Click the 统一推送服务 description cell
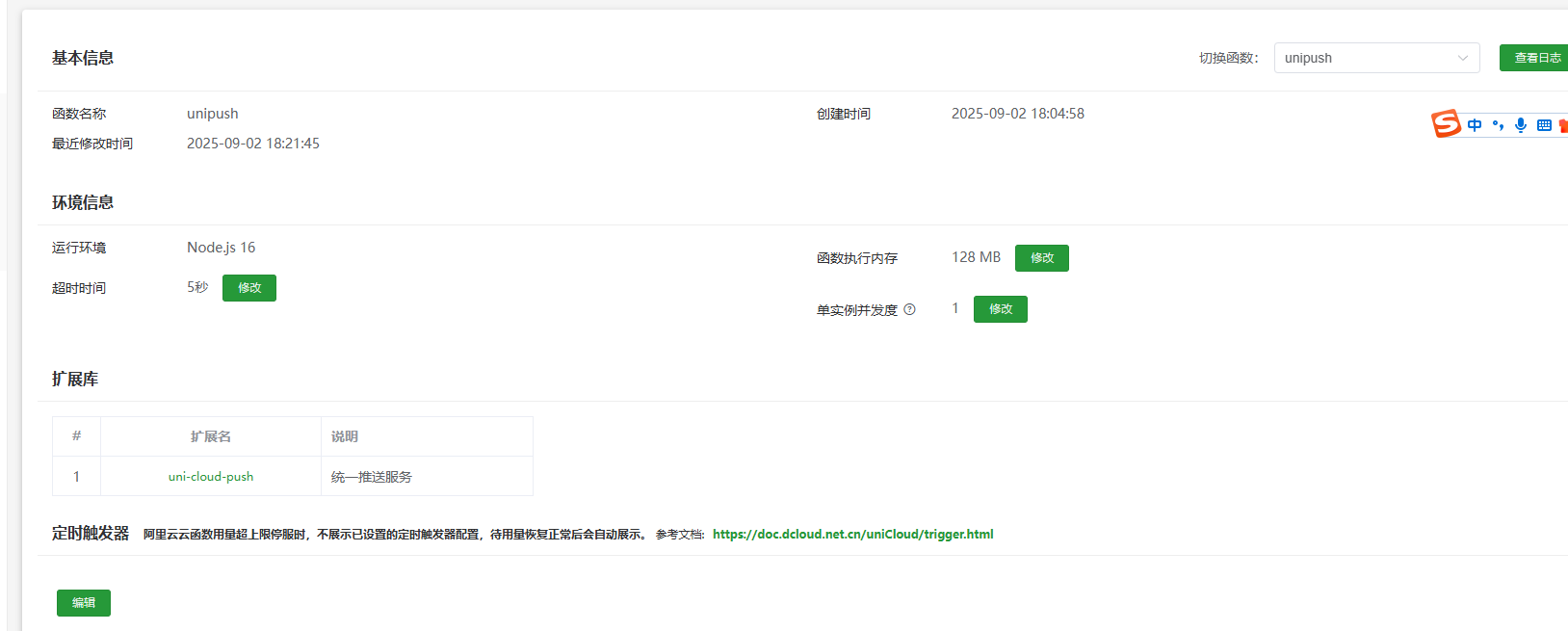 (427, 477)
